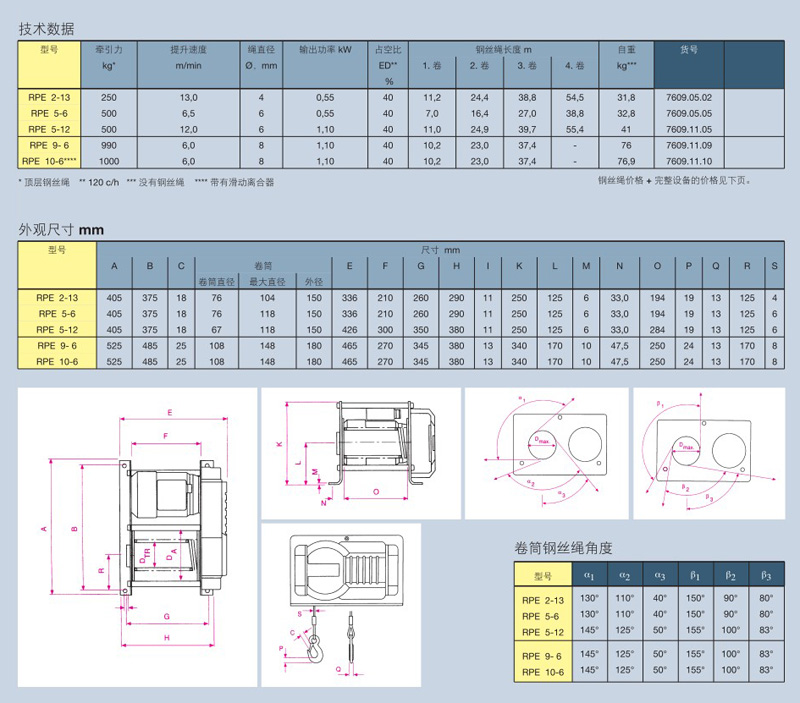Screen dimensions: 800x703
Task: Click order number 7609.05.02
Action: pos(688,97)
